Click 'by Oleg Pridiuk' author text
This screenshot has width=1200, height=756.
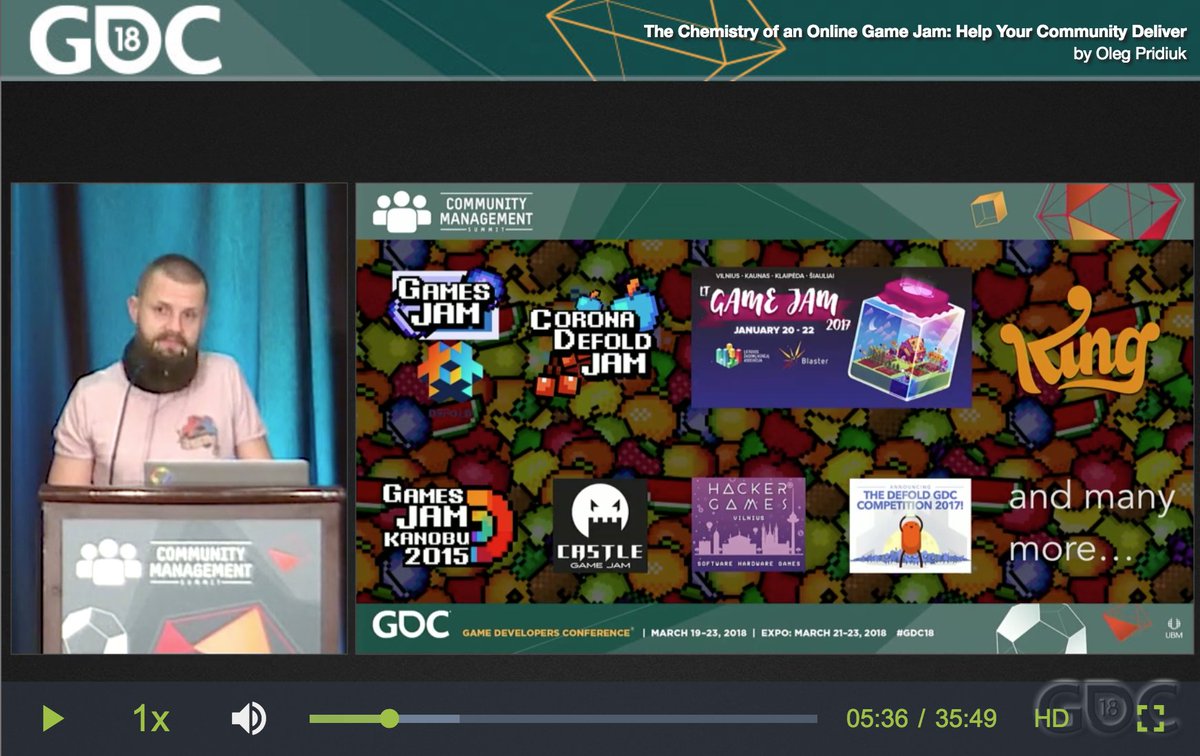1131,54
